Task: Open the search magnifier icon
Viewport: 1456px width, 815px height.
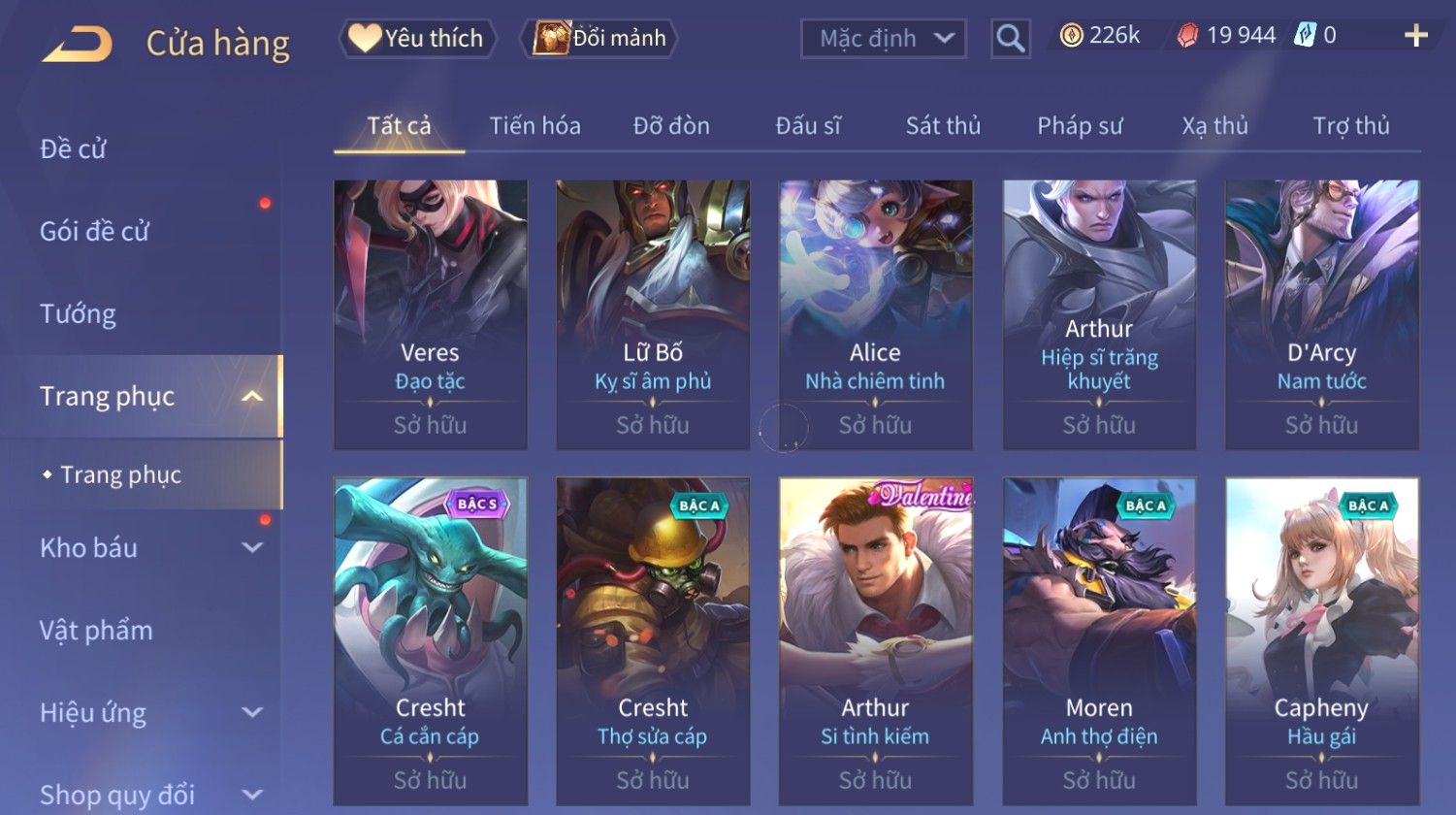Action: (1010, 39)
